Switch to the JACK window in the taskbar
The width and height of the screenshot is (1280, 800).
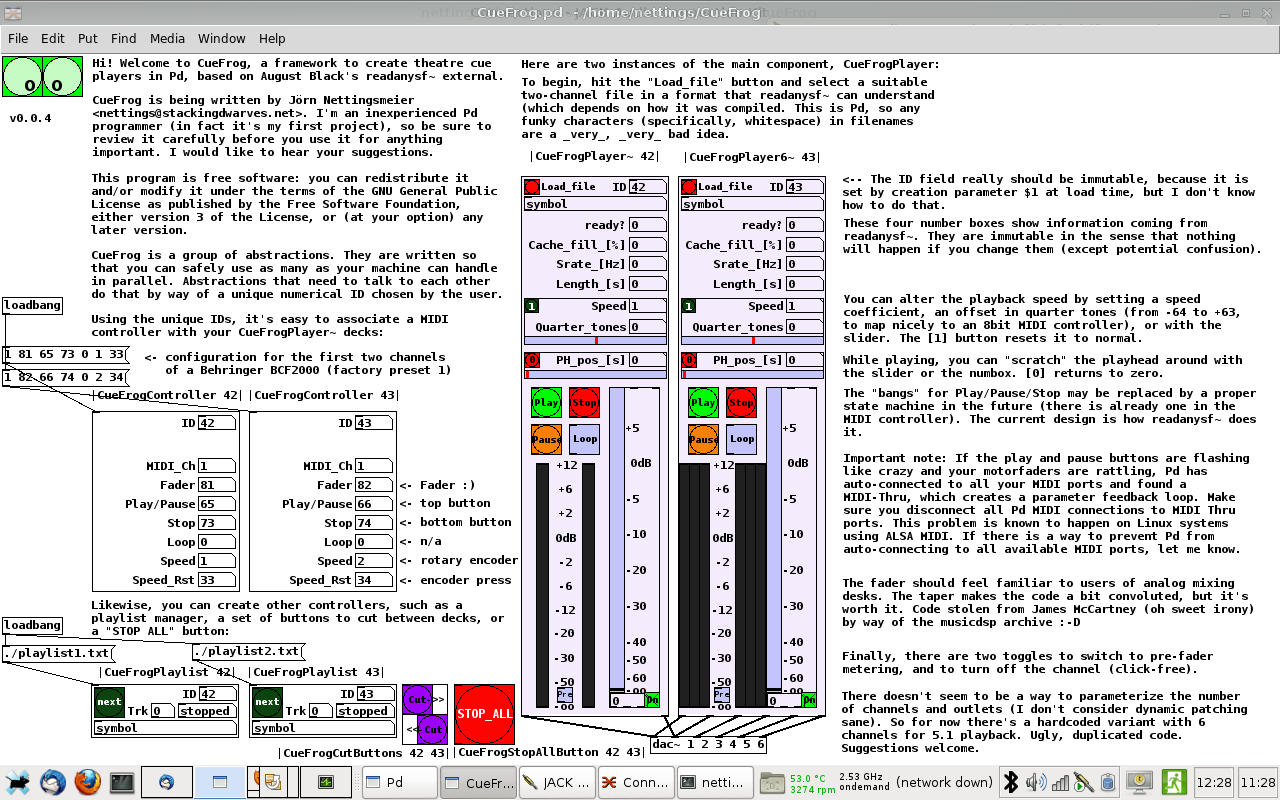click(558, 782)
